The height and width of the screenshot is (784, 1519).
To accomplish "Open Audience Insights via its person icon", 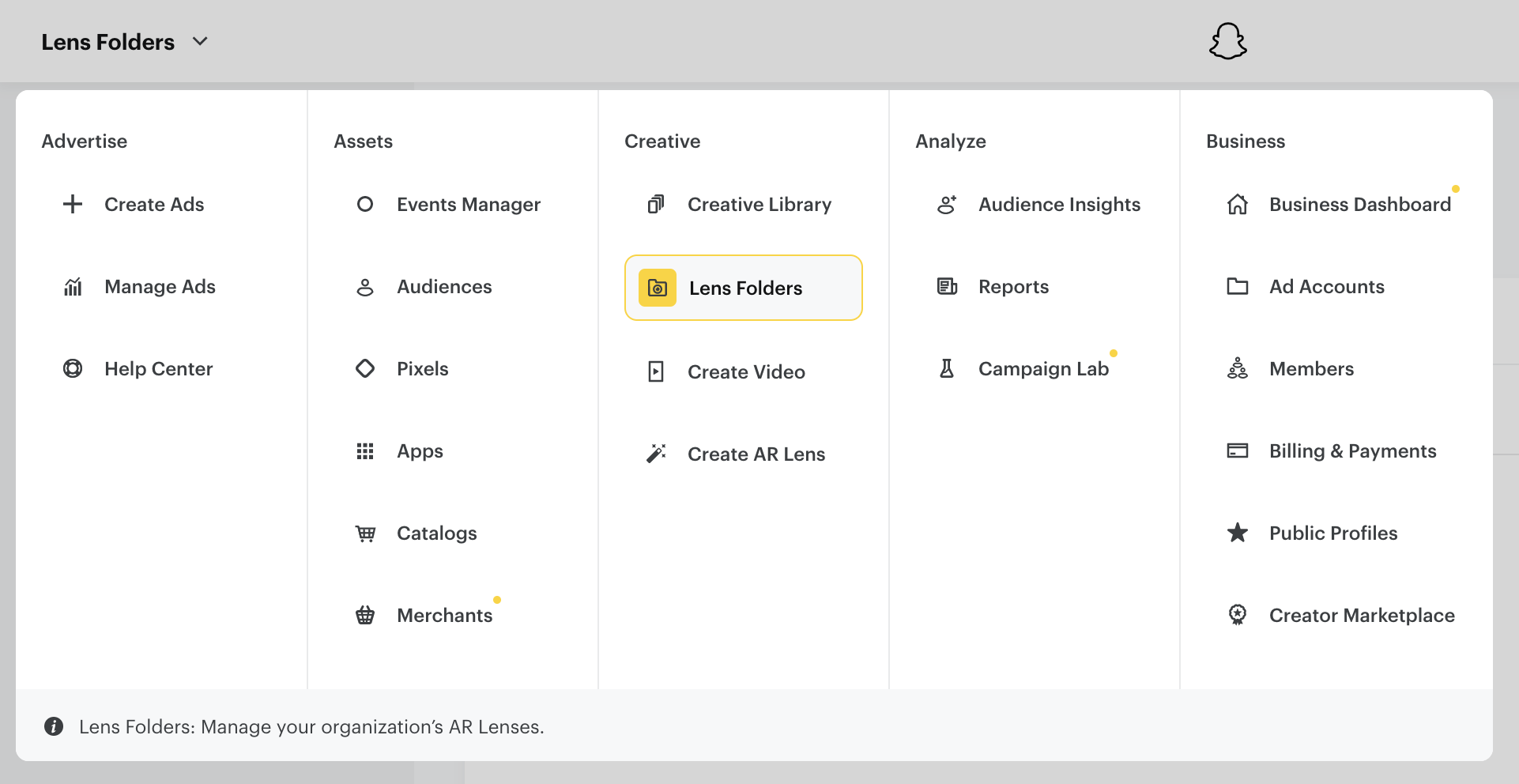I will click(946, 204).
